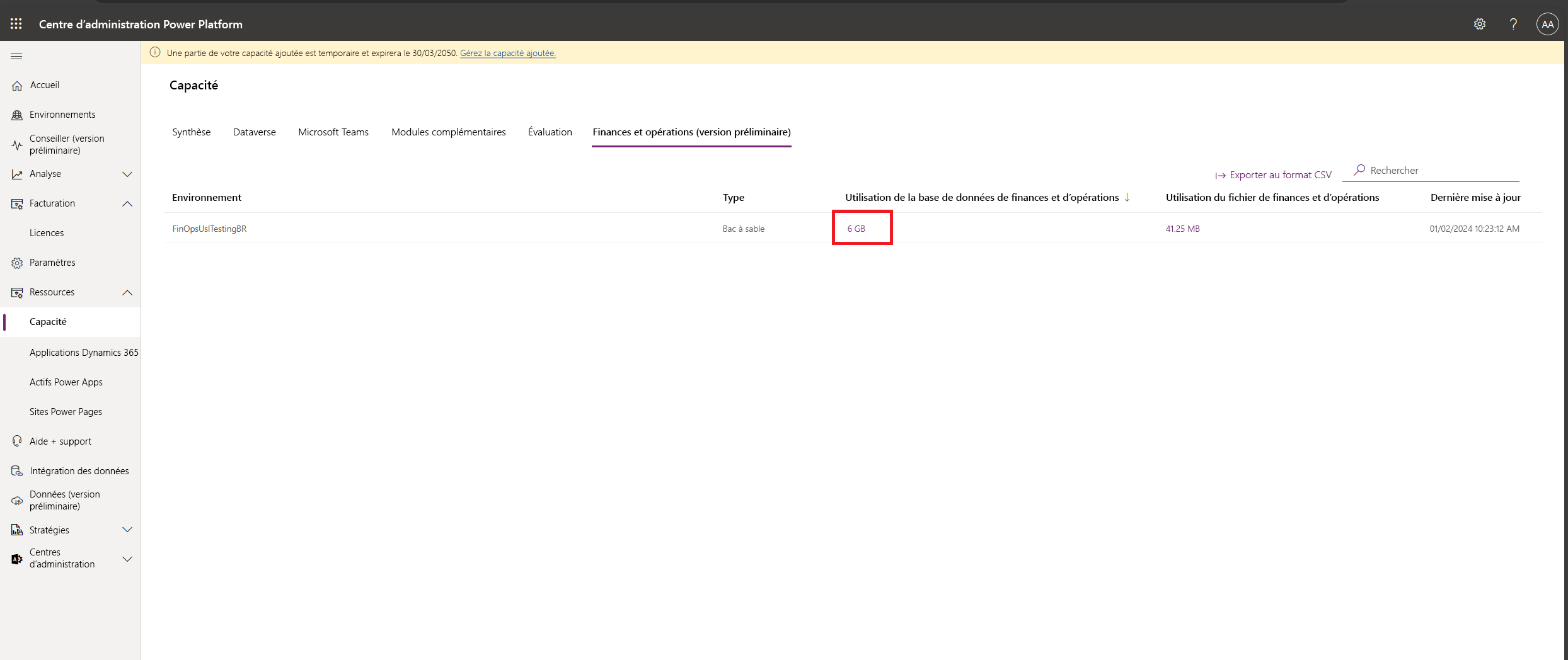This screenshot has width=1568, height=660.
Task: Open Aide + support in sidebar
Action: click(x=61, y=441)
